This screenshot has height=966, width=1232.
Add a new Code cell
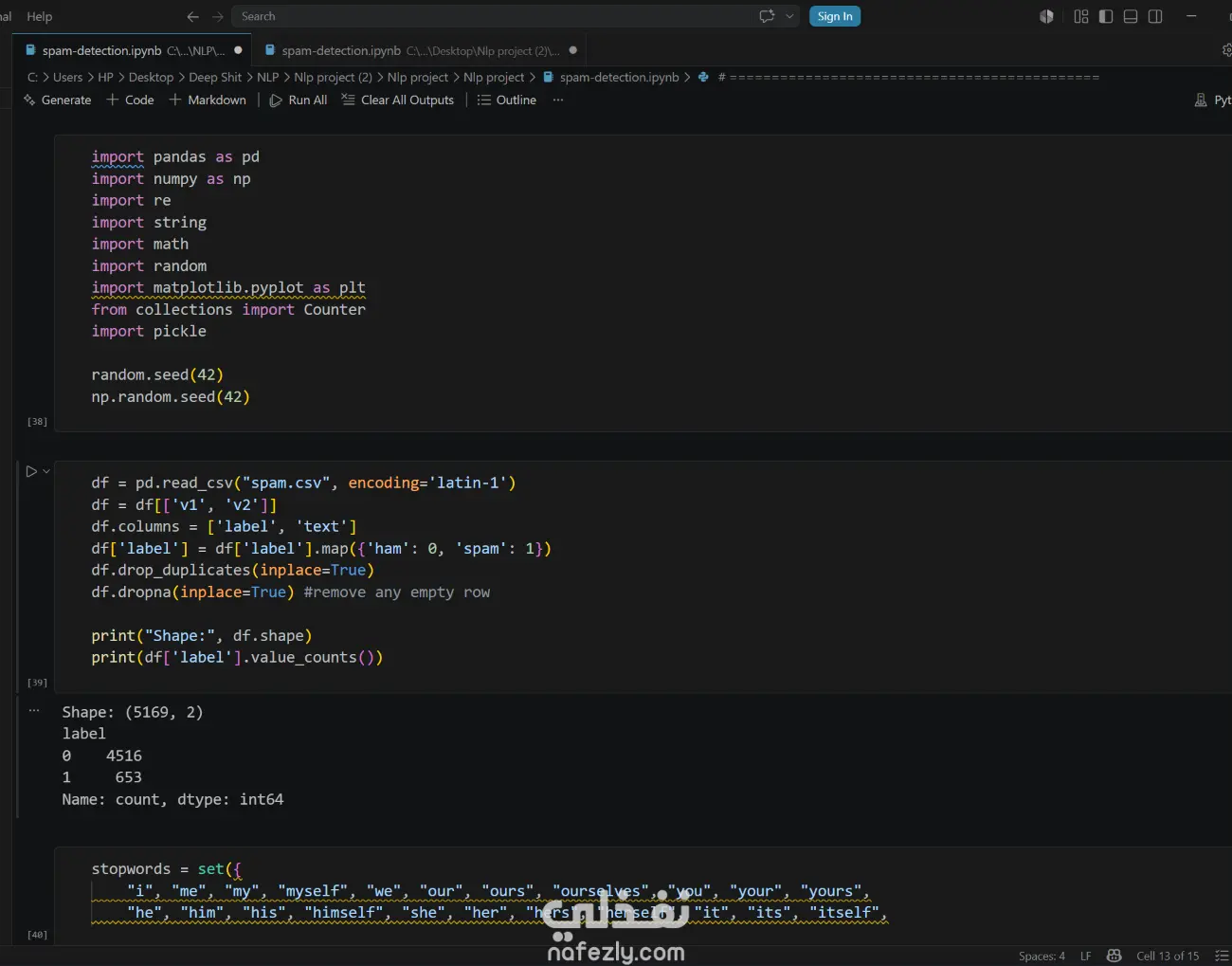(130, 100)
